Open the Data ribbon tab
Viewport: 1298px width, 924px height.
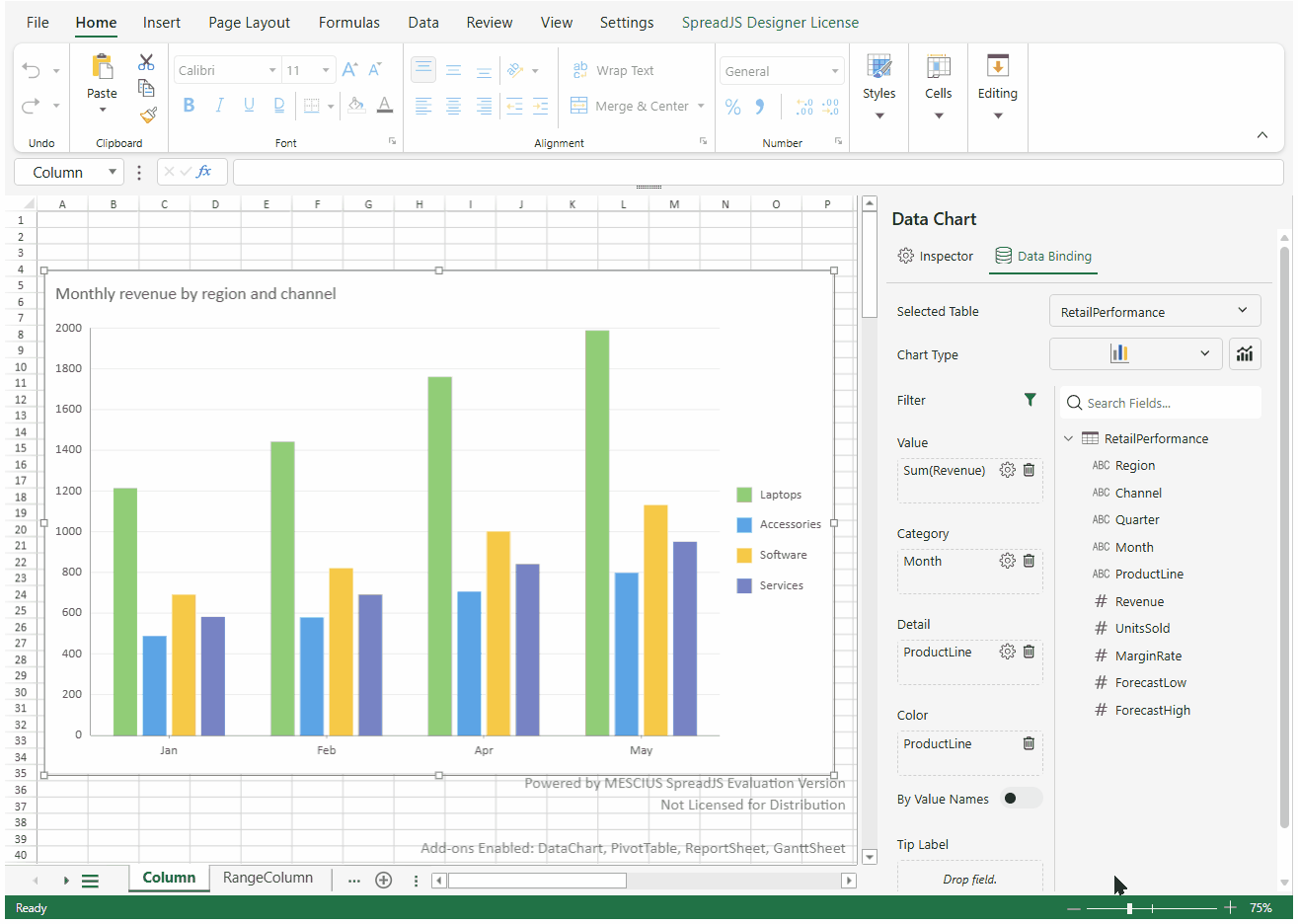(423, 22)
